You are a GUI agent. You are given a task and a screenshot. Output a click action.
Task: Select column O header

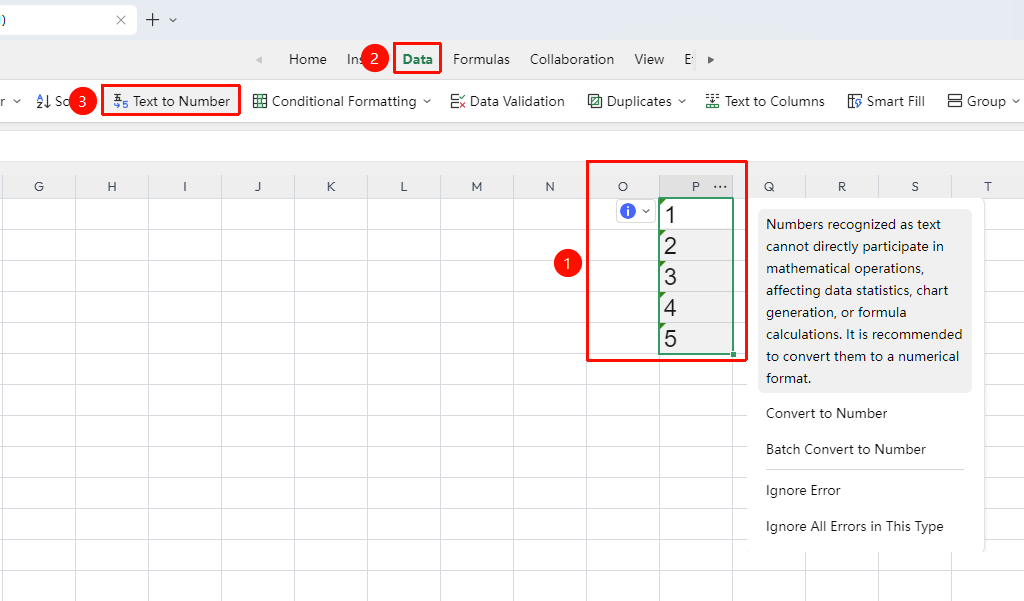click(623, 187)
